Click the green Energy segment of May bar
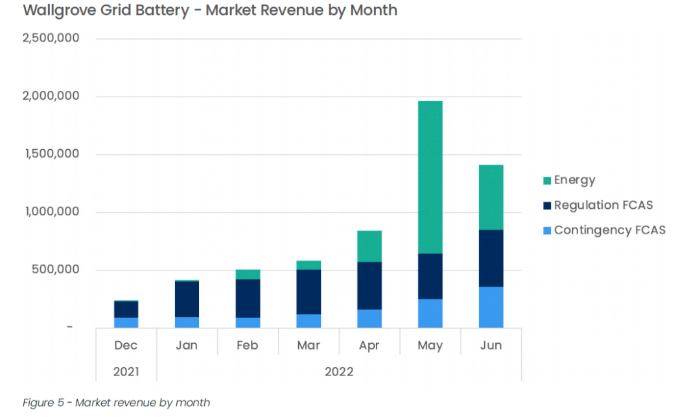 (430, 177)
